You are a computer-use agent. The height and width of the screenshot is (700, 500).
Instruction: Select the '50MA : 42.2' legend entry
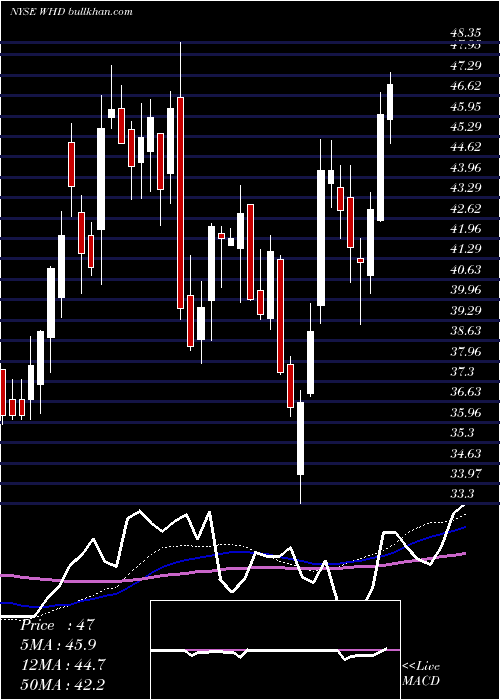click(x=62, y=684)
